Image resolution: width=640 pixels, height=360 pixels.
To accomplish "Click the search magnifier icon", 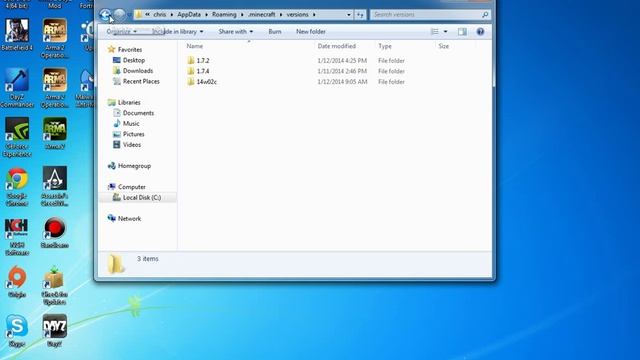I will click(x=485, y=15).
